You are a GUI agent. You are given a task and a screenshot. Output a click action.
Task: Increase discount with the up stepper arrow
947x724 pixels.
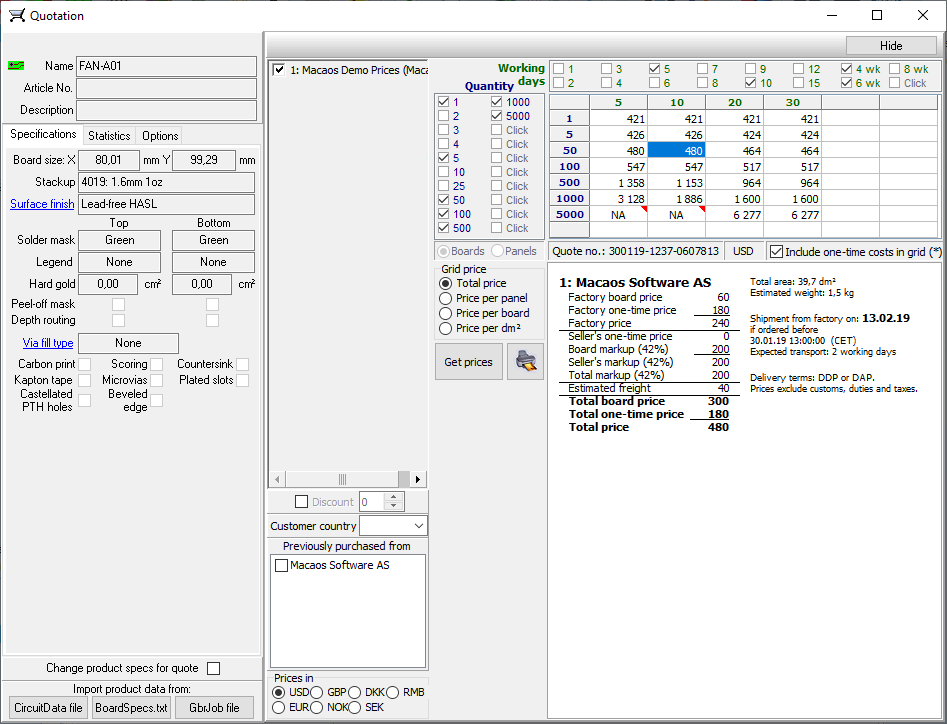[393, 498]
